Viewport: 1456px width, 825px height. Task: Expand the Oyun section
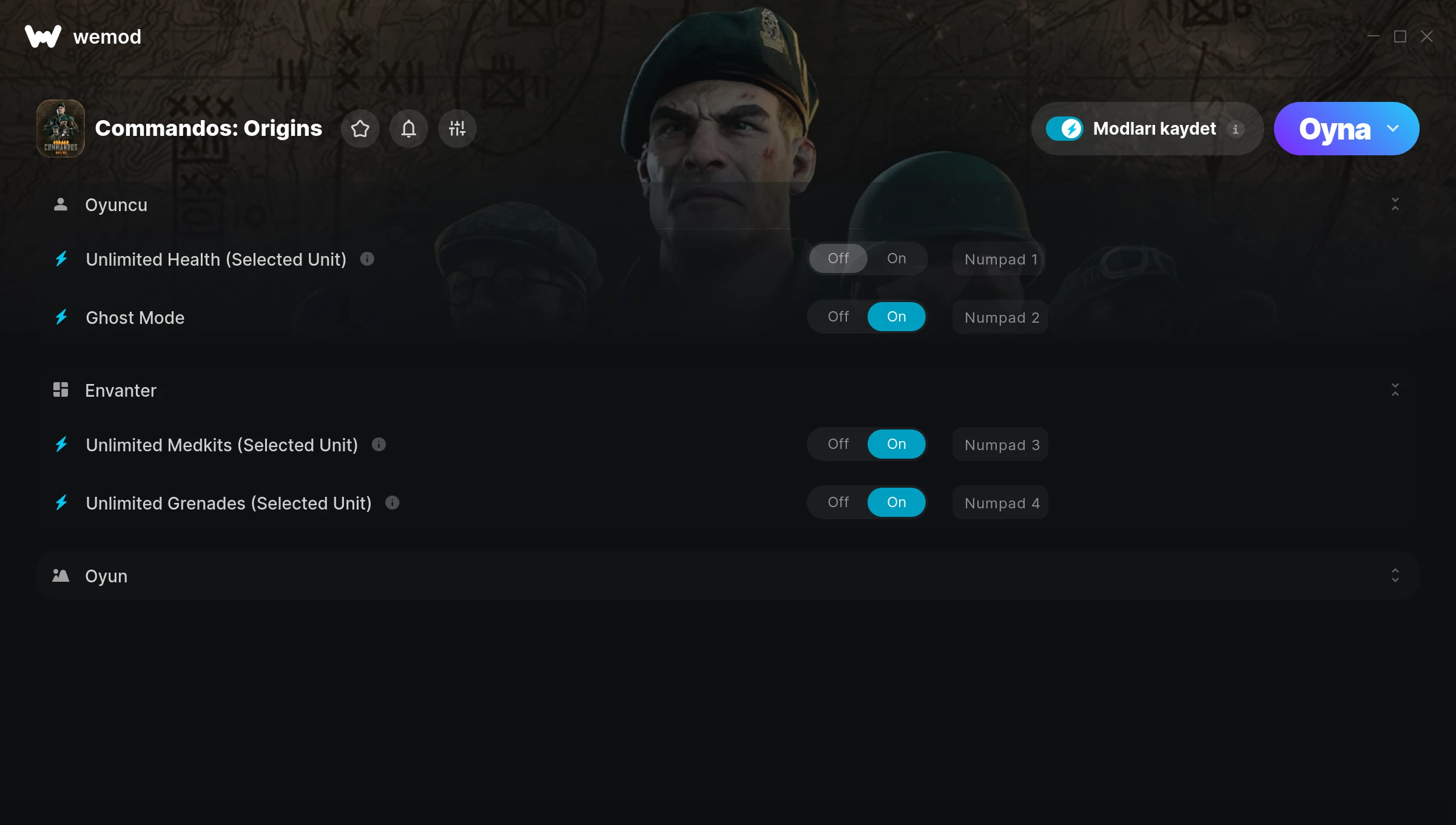1395,576
